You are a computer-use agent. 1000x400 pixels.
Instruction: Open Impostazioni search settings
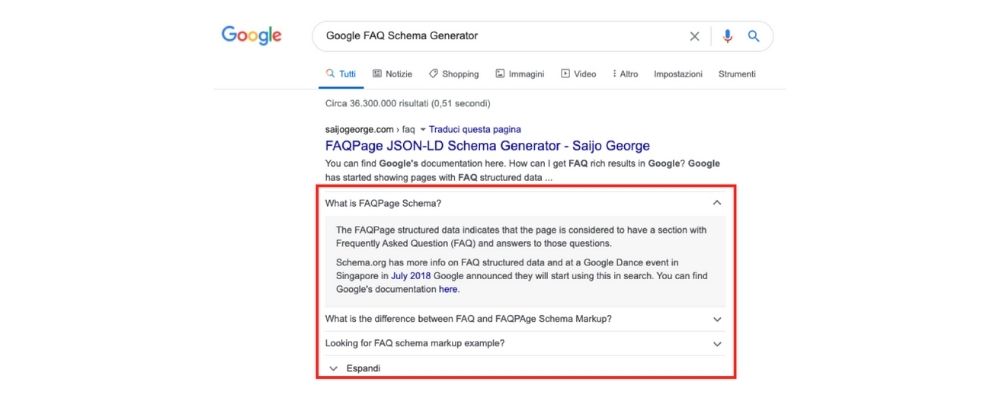678,74
